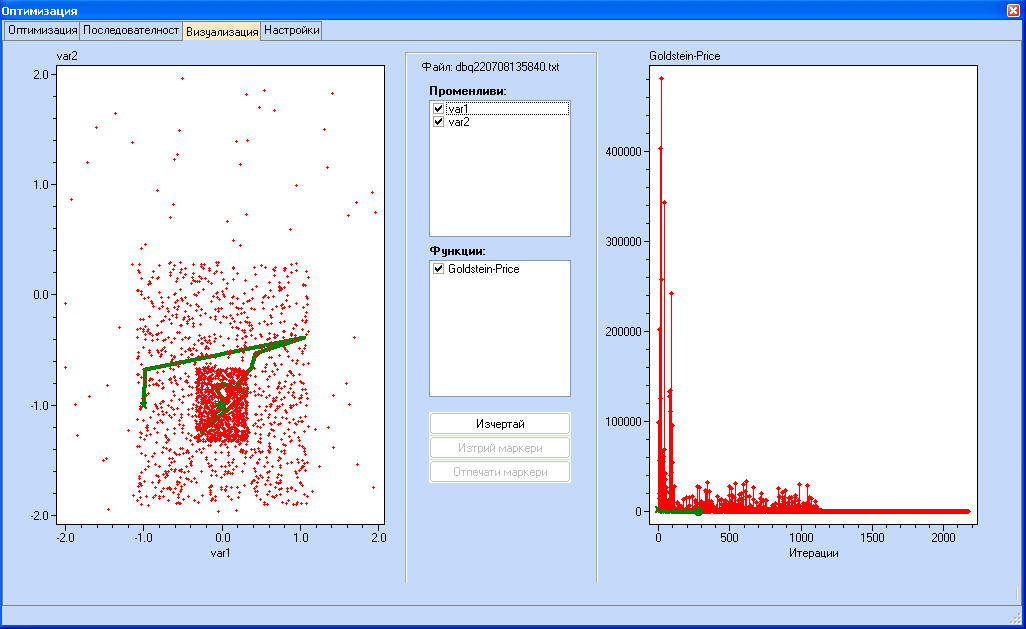The image size is (1026, 629).
Task: Open the Последователност tab
Action: [131, 31]
